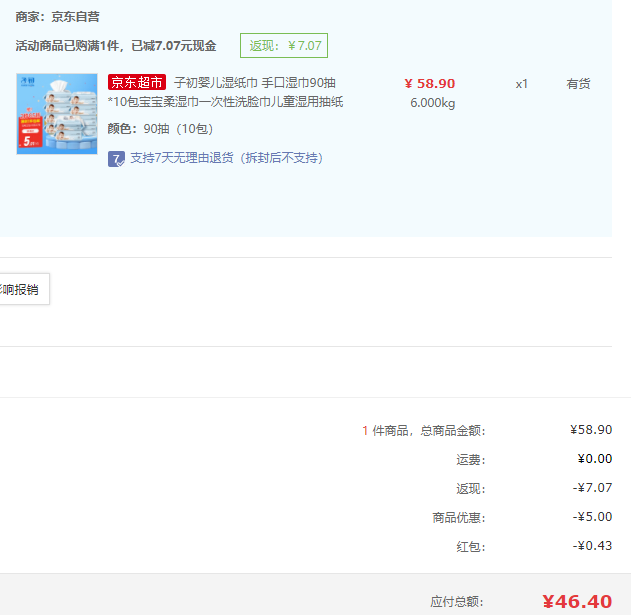
Task: Click the 返现 deduction -¥7.07
Action: [592, 488]
